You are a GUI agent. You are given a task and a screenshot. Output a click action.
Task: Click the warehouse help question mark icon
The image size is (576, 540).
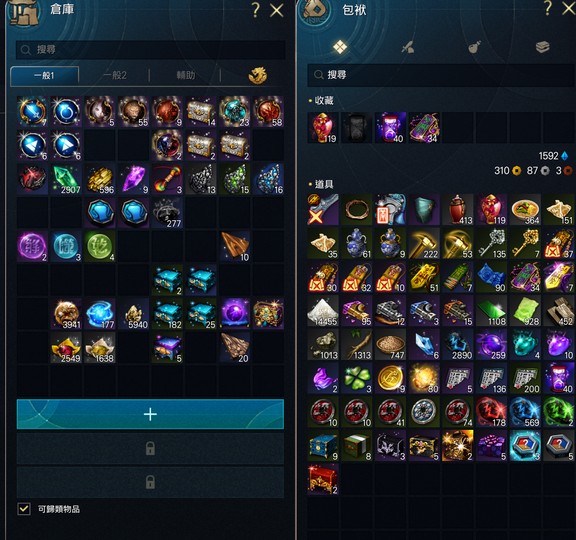[x=256, y=10]
